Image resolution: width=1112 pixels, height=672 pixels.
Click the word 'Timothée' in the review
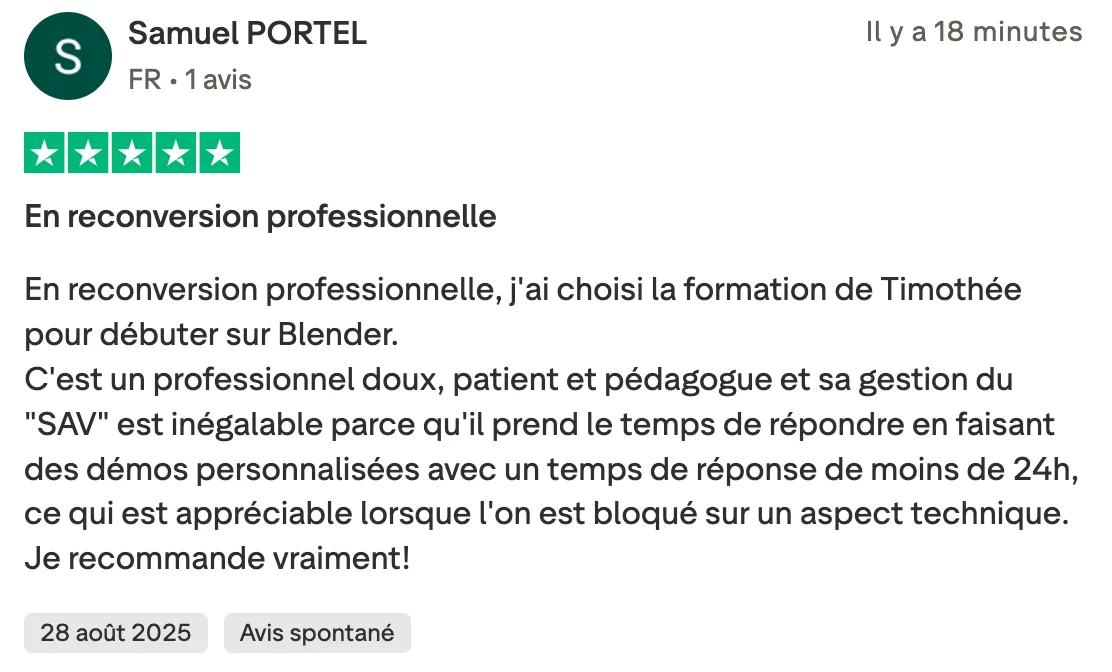point(951,289)
